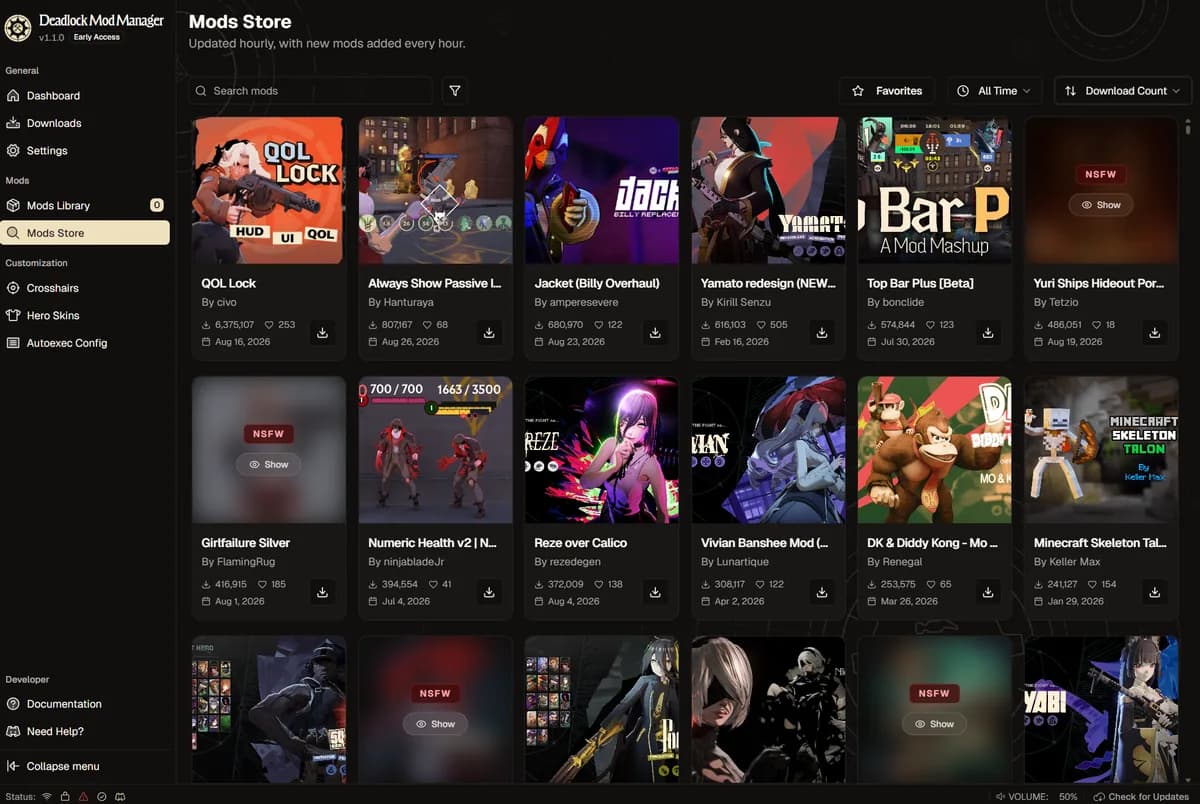Click the Early Access badge
Screen dimensions: 1200x804
(97, 37)
